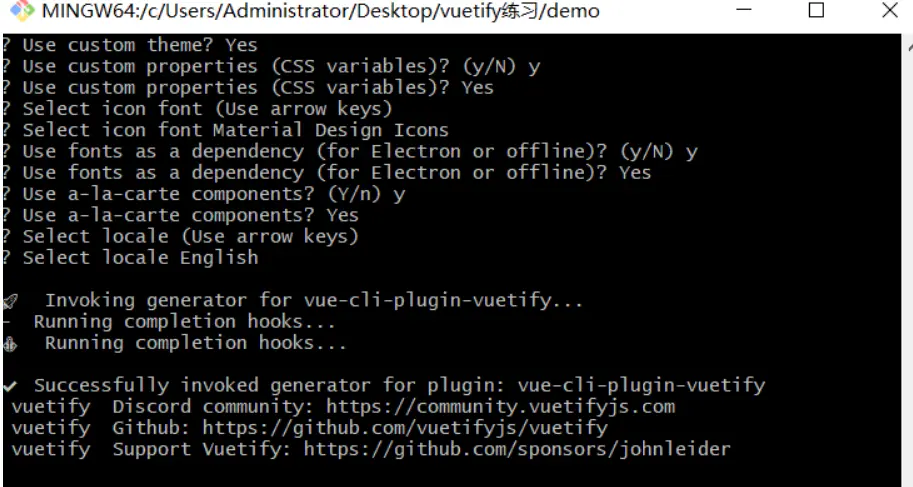This screenshot has width=913, height=487.
Task: Maximize the MINGW64 terminal window
Action: [x=816, y=10]
